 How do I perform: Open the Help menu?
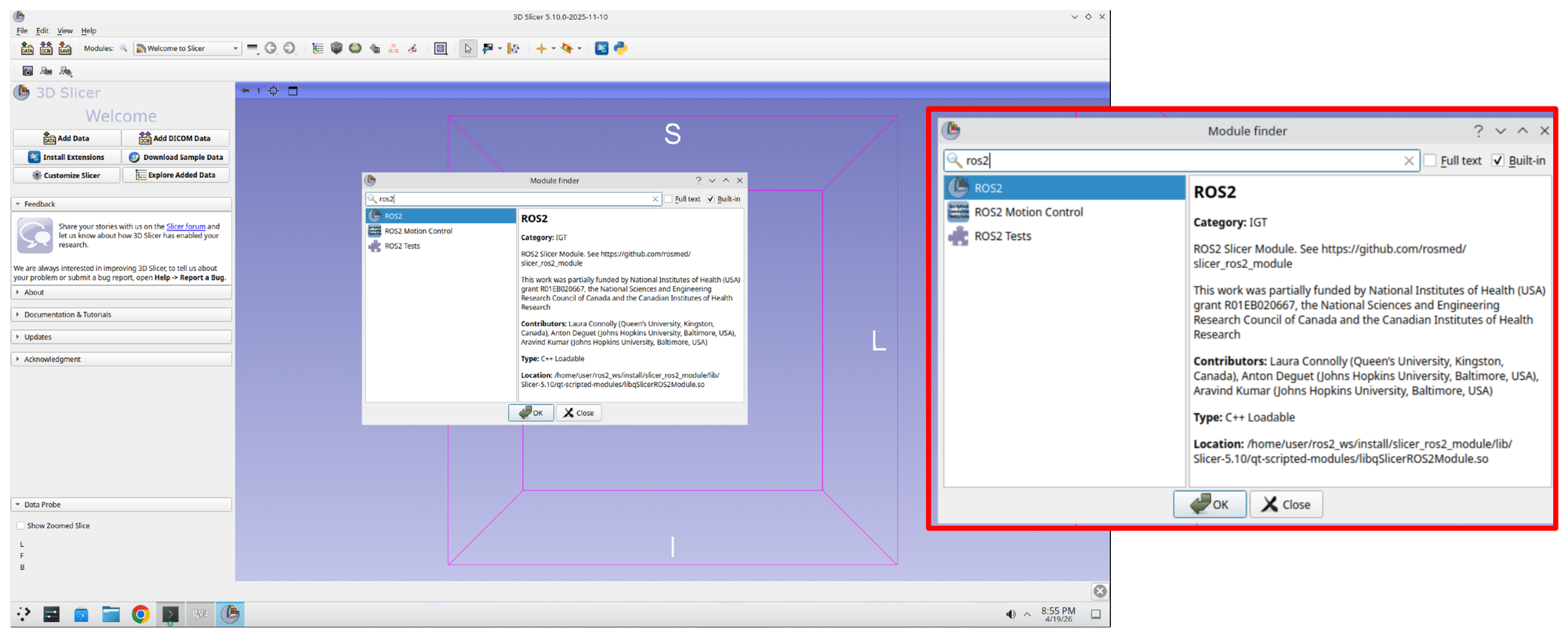(x=89, y=31)
